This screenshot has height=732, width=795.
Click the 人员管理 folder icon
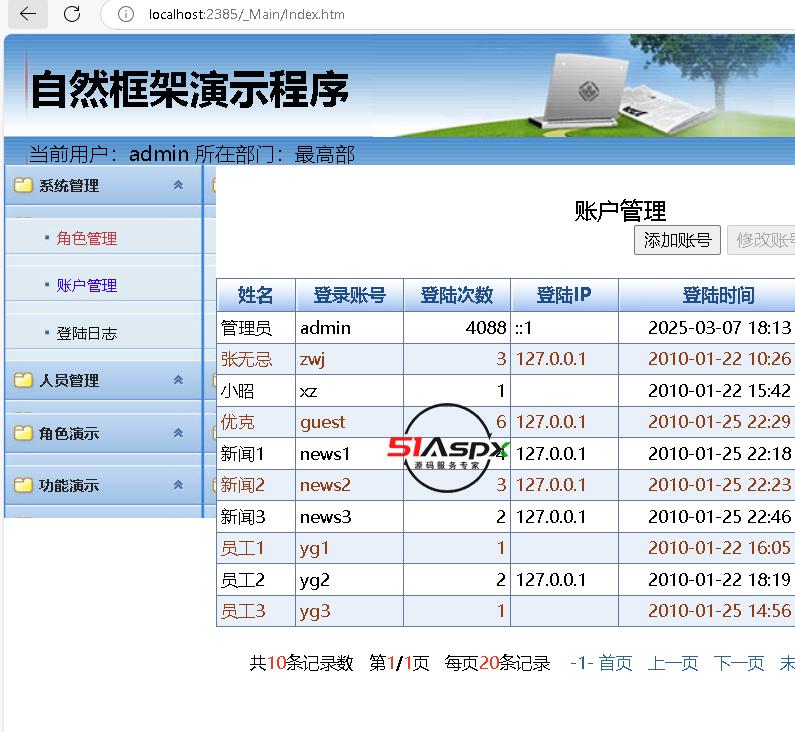23,380
